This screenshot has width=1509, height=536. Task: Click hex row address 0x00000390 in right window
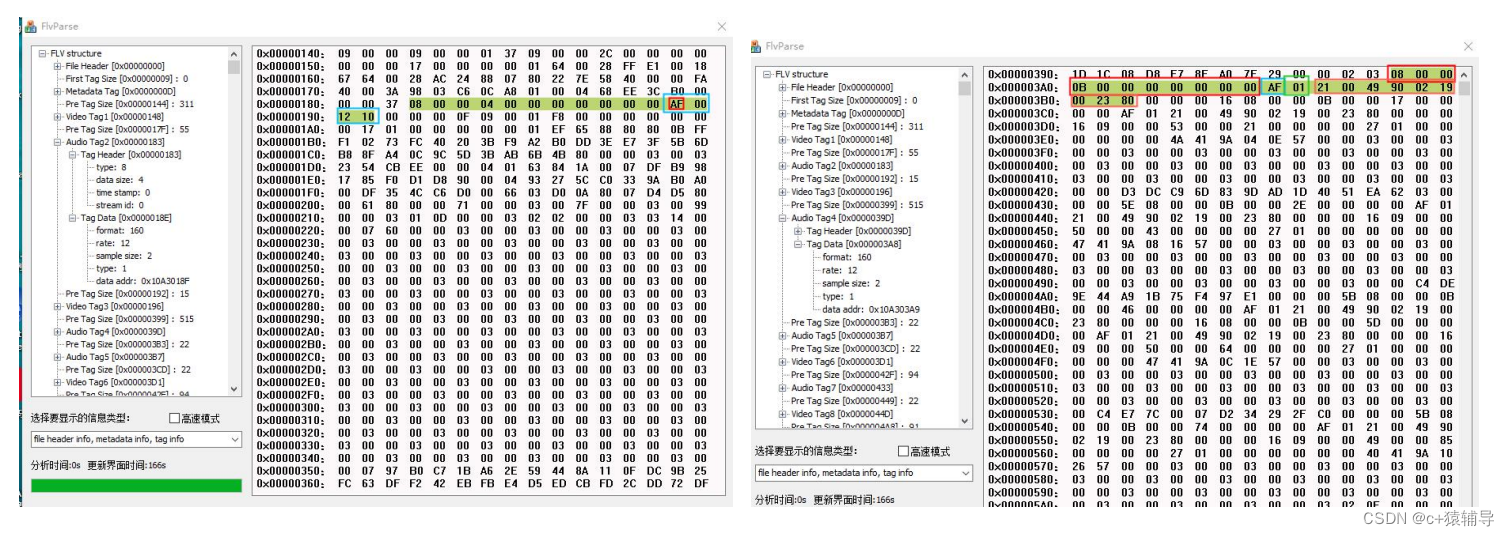1022,74
